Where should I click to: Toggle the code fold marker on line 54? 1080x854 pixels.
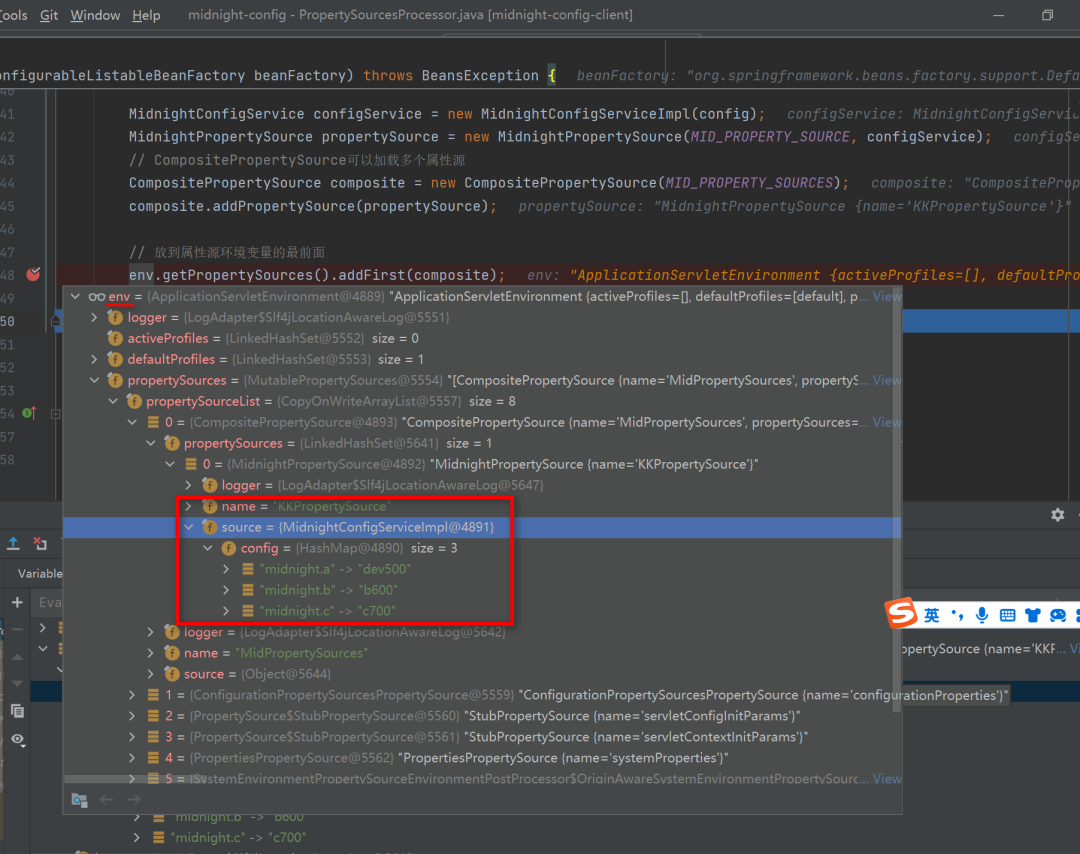click(x=56, y=414)
